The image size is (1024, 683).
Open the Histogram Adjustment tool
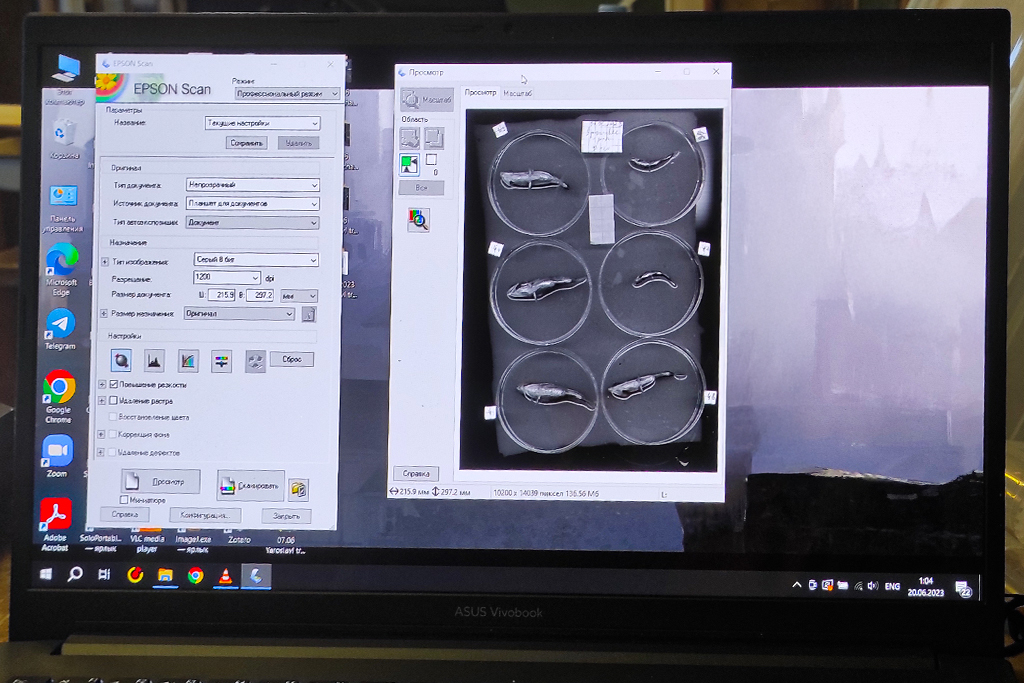click(x=154, y=361)
